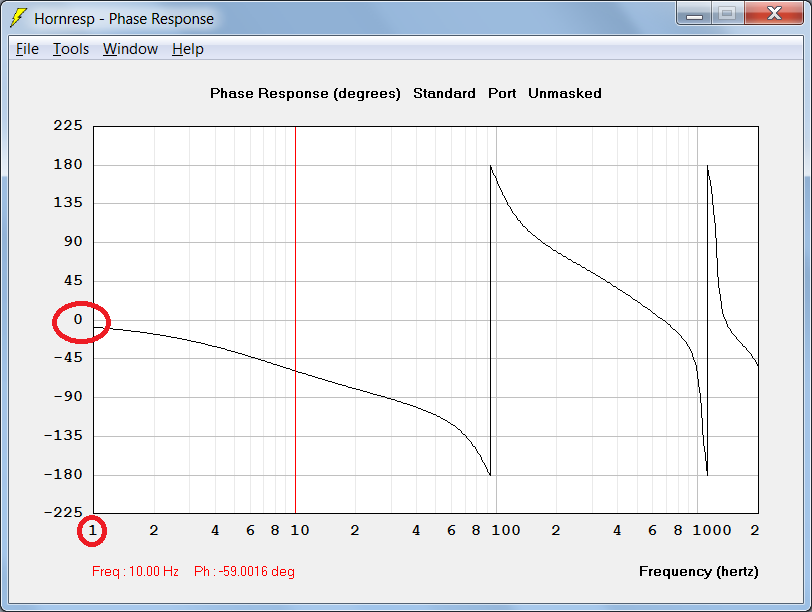Image resolution: width=812 pixels, height=612 pixels.
Task: Click the Hornresp lightning bolt icon
Action: pyautogui.click(x=18, y=18)
